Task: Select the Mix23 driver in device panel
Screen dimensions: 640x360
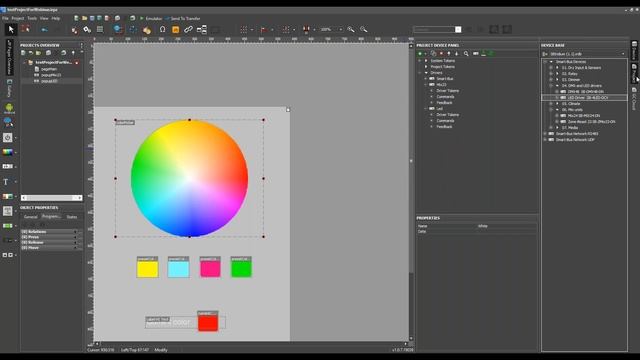Action: coord(441,84)
